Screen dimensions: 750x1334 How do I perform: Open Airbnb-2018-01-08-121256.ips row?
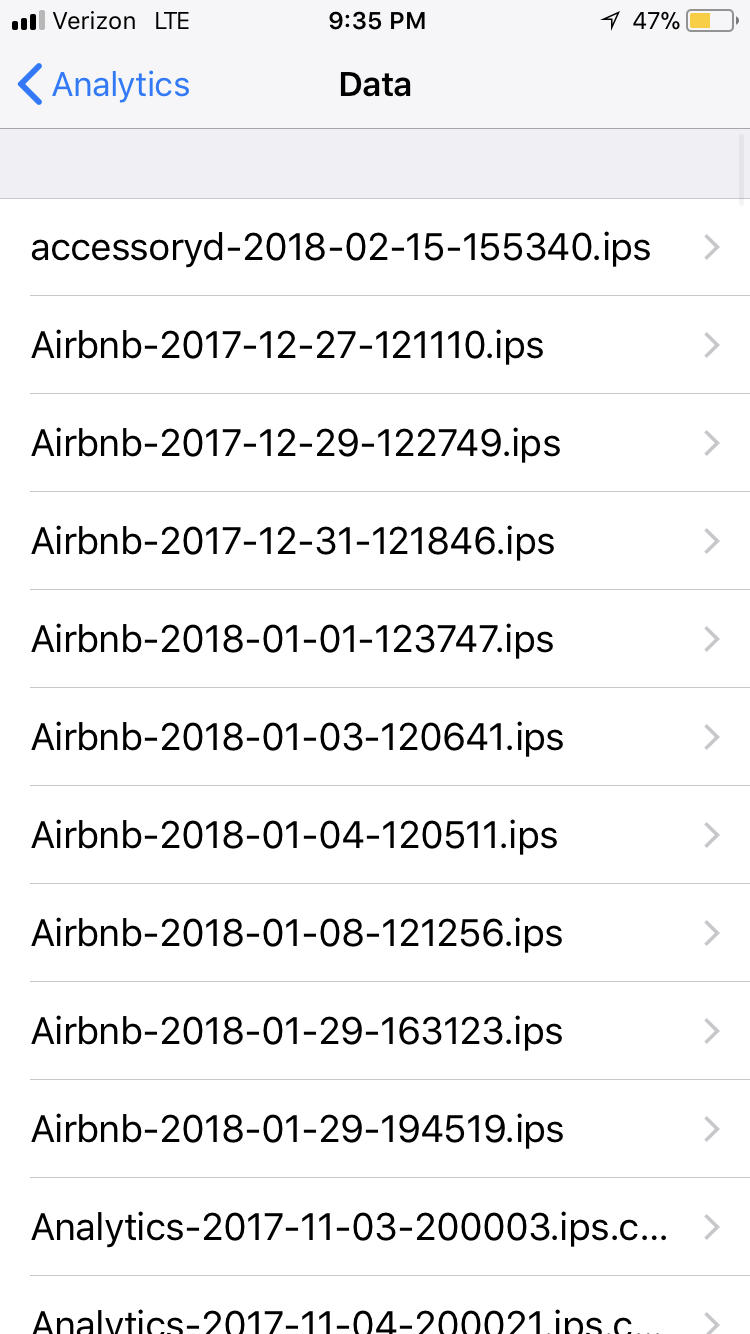click(x=296, y=933)
